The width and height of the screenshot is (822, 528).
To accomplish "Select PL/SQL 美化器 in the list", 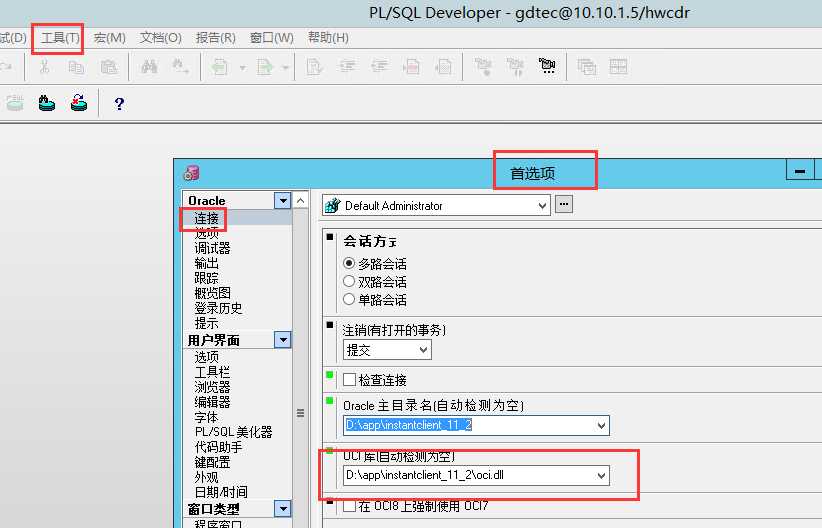I will pyautogui.click(x=233, y=432).
